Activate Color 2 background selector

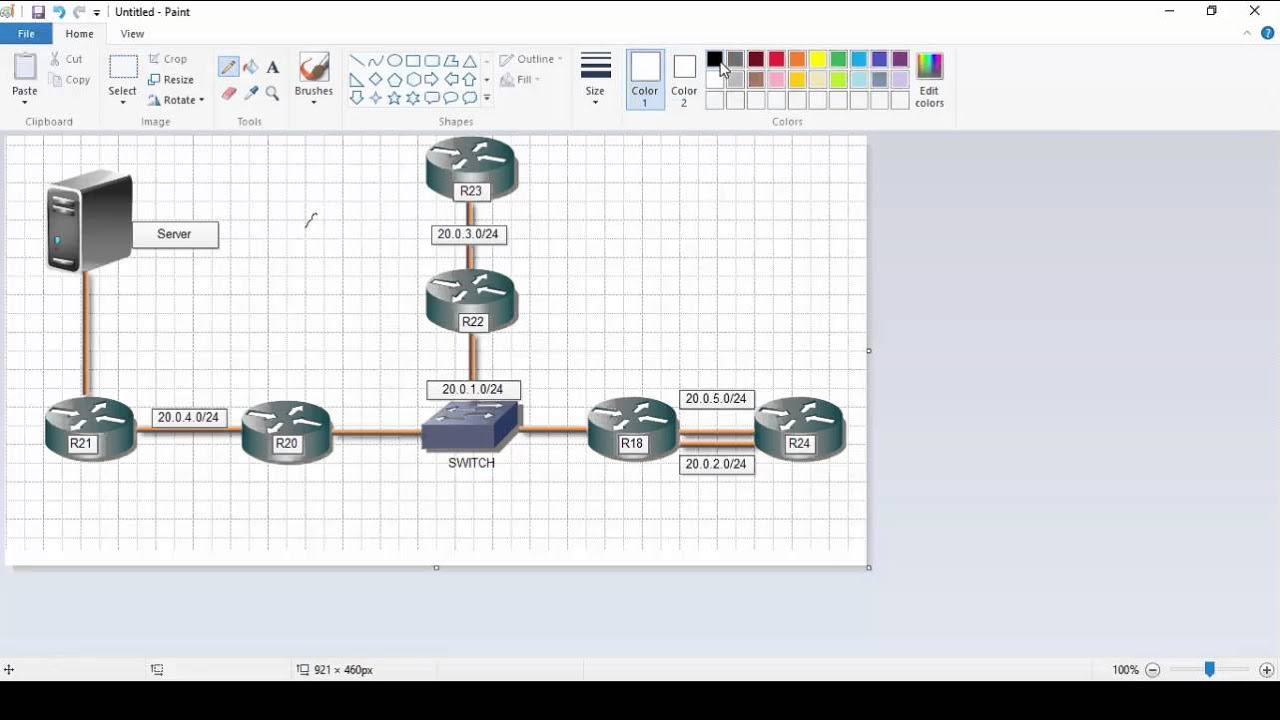click(x=684, y=79)
